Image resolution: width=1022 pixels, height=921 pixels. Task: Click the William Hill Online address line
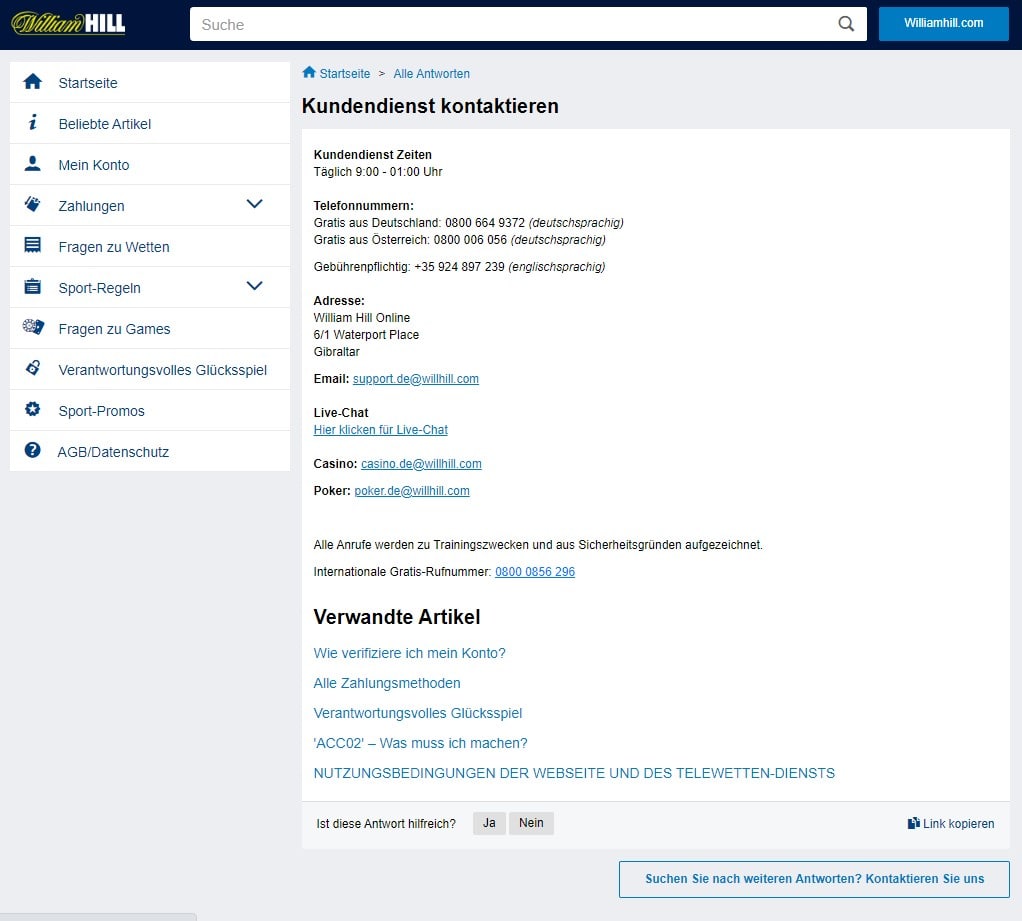click(362, 318)
